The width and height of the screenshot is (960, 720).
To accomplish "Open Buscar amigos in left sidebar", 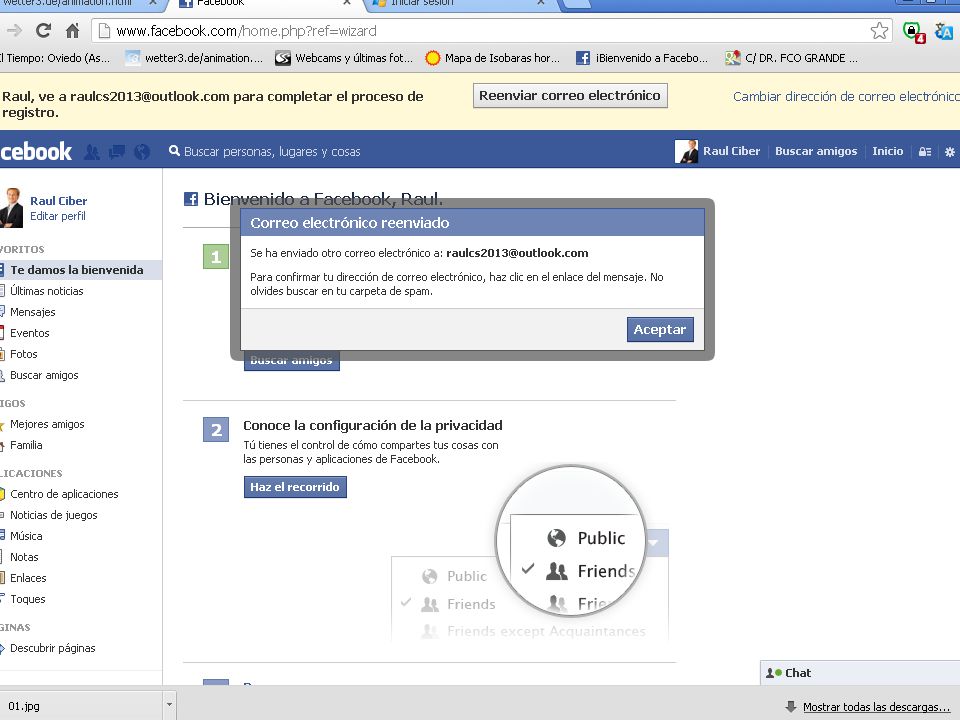I will [x=44, y=375].
